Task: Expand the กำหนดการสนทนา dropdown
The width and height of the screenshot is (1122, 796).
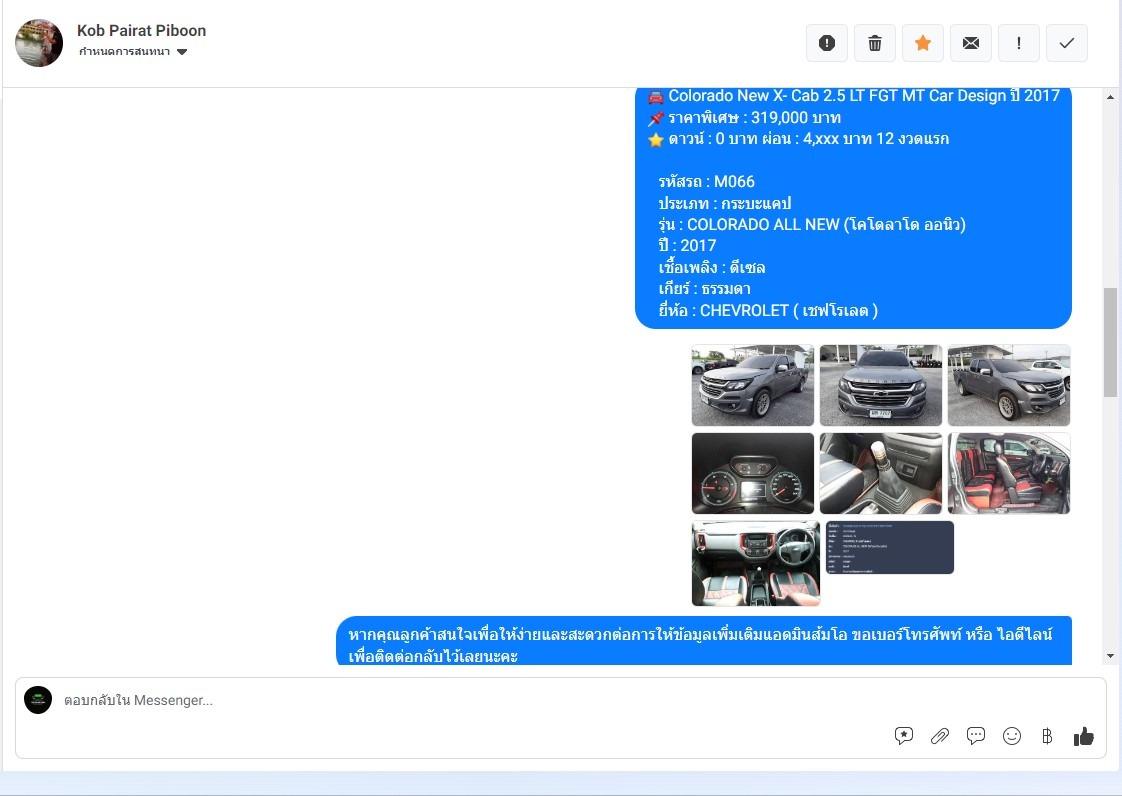Action: [x=133, y=52]
